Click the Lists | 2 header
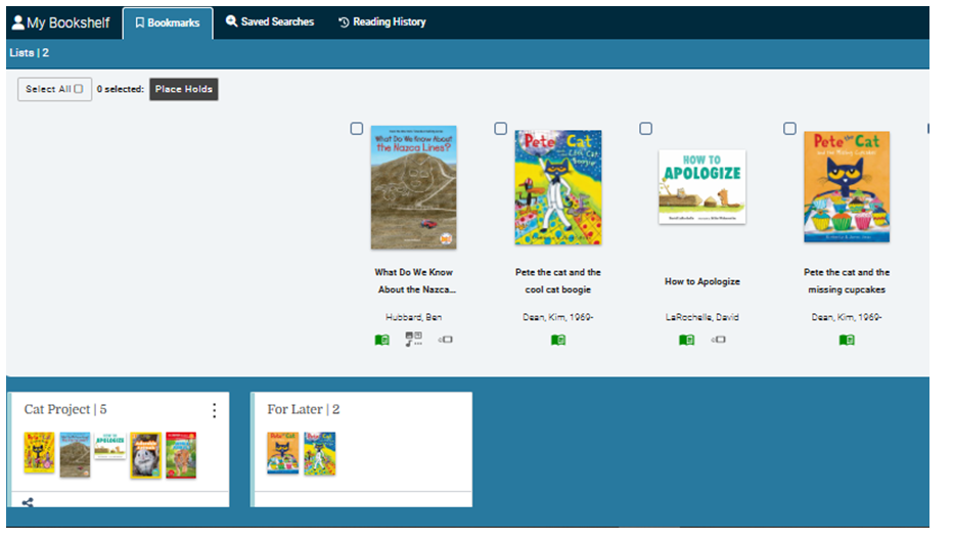The height and width of the screenshot is (540, 954). coord(29,53)
